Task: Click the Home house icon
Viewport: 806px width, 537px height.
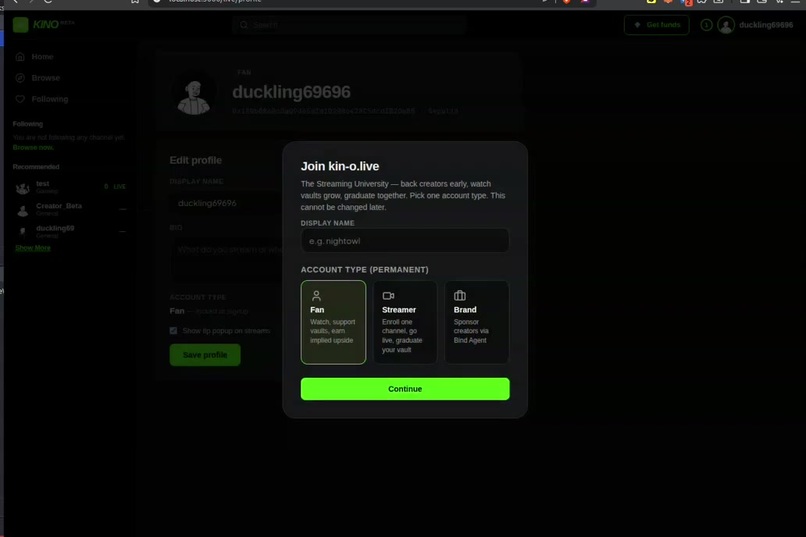Action: click(x=20, y=57)
